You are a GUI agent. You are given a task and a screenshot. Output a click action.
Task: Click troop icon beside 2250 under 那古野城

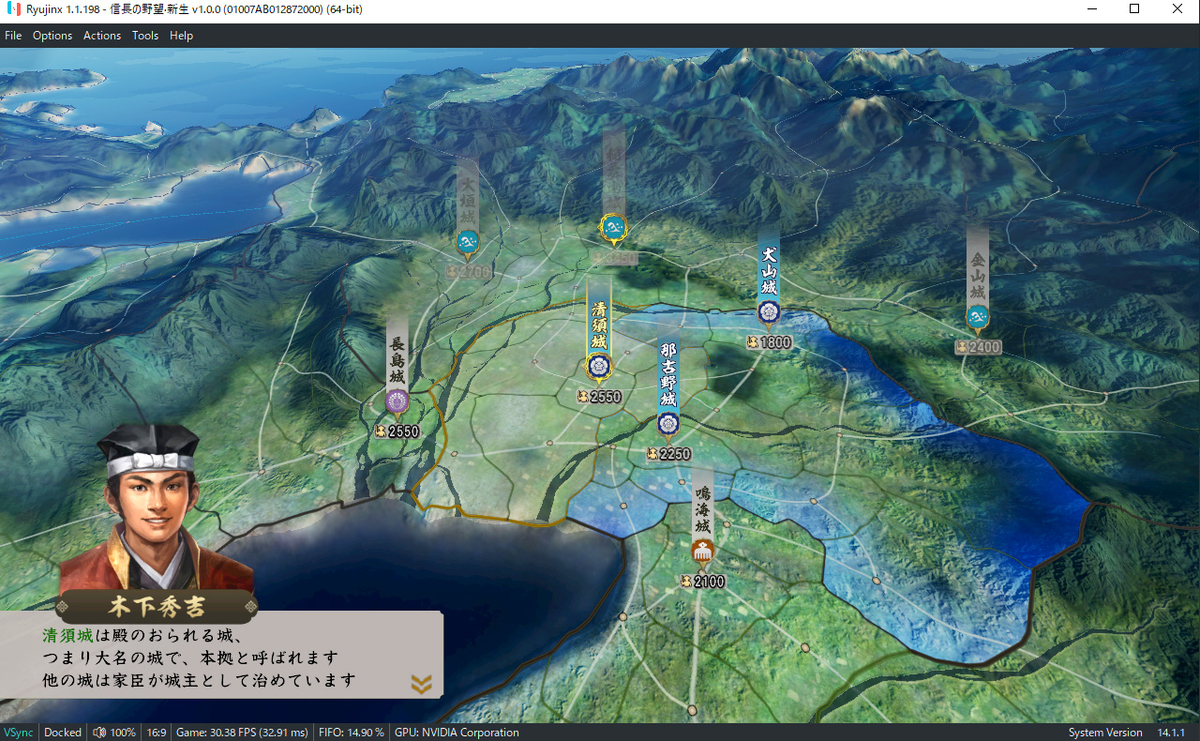pos(651,454)
